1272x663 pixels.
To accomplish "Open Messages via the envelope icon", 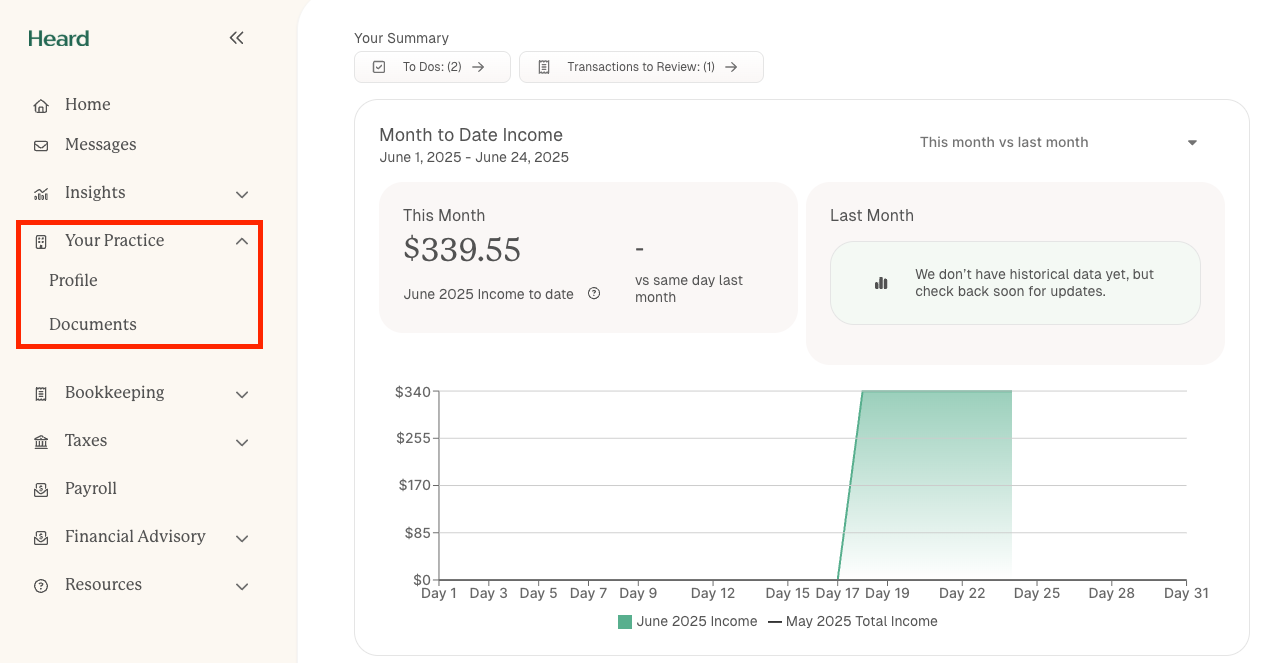I will [40, 144].
